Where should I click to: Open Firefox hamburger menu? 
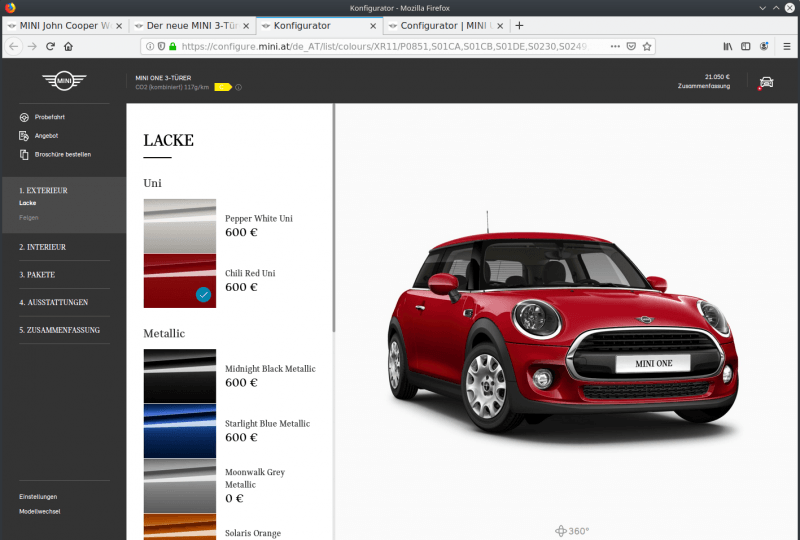(787, 46)
